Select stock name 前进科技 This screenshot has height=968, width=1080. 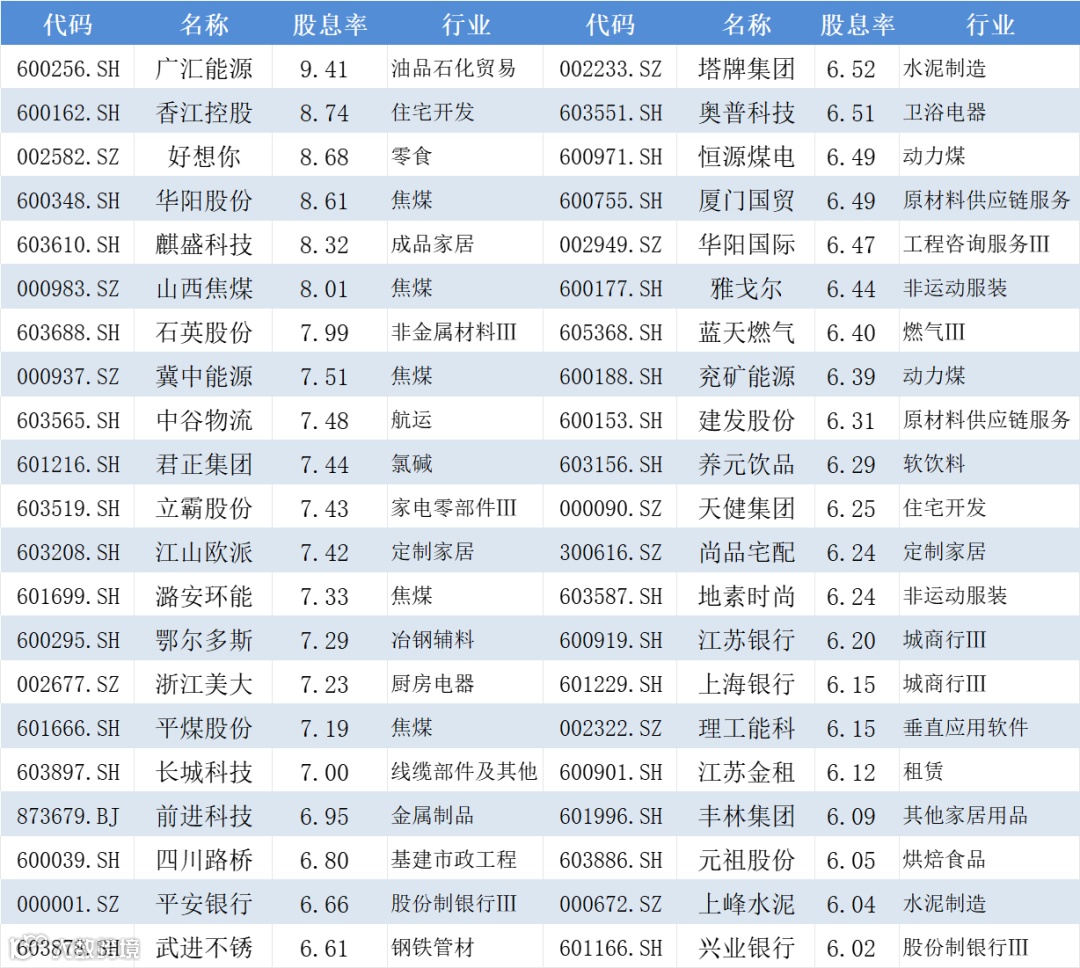tap(204, 816)
